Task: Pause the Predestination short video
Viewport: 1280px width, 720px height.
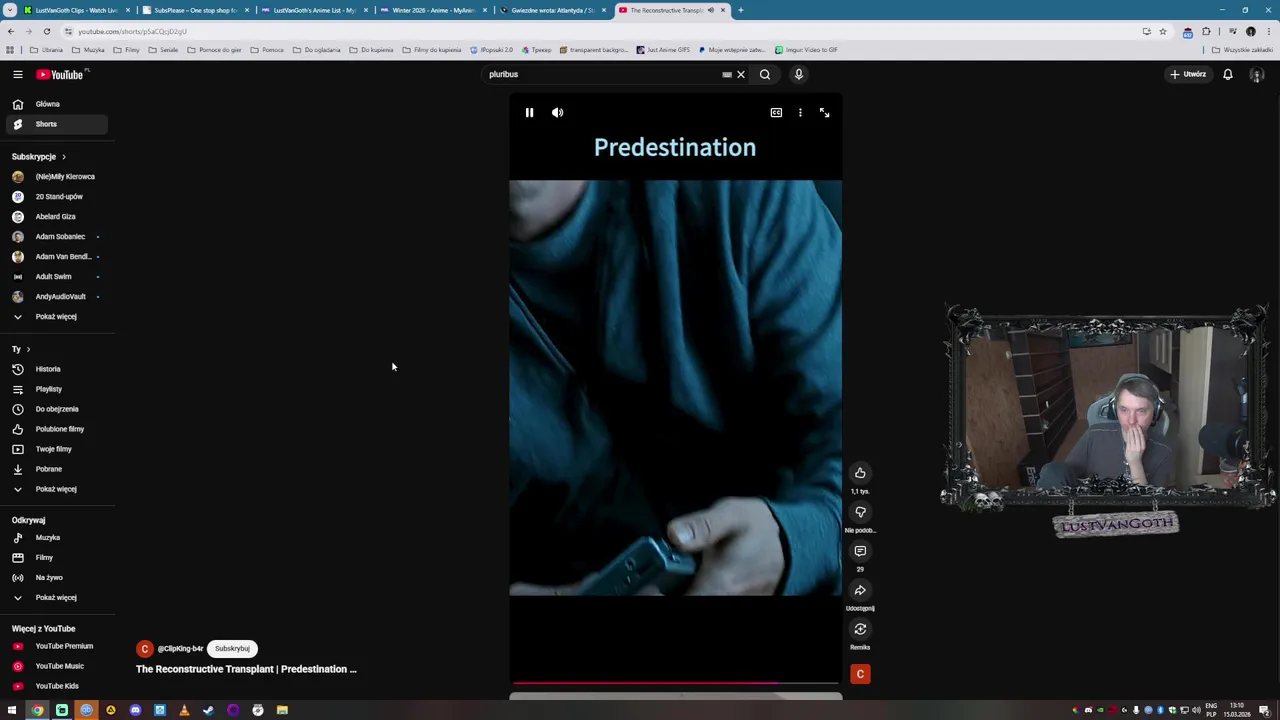Action: coord(529,113)
